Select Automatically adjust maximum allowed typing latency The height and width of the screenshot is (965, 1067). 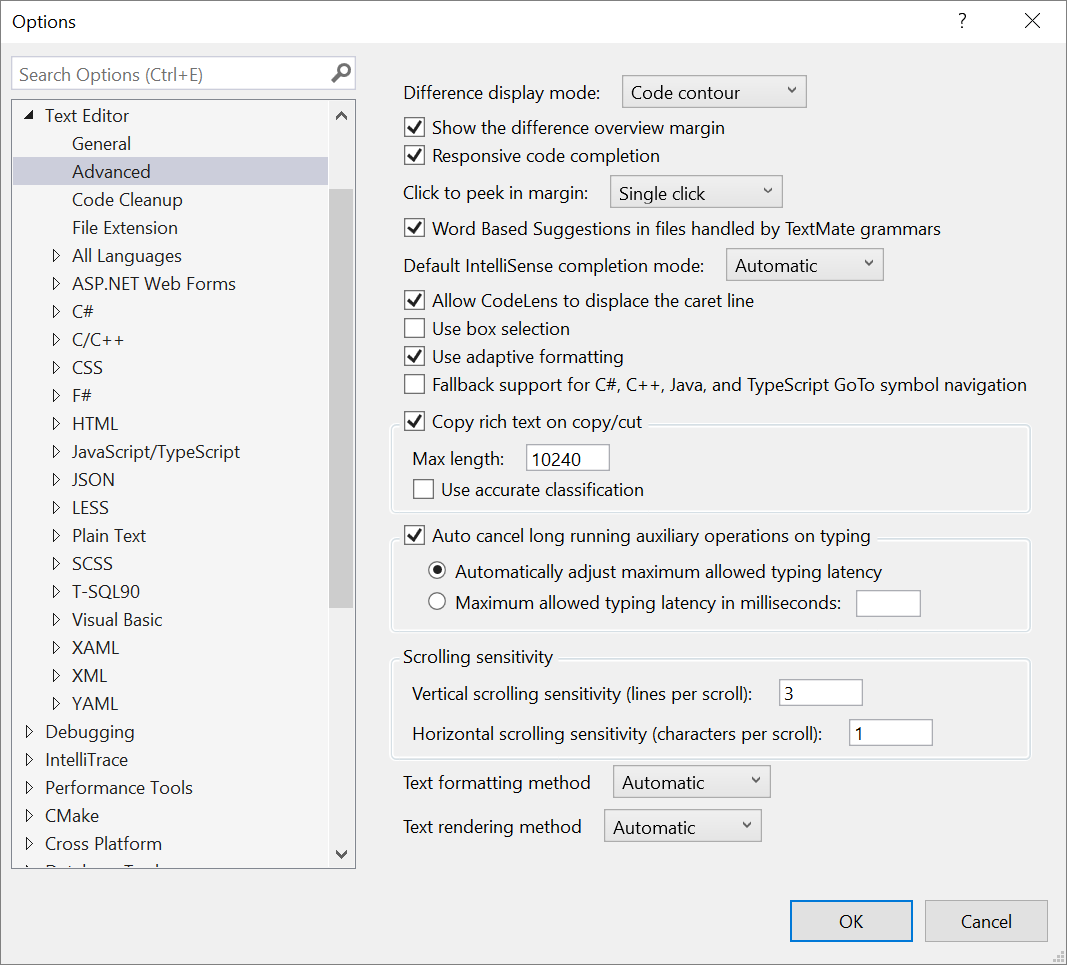point(437,570)
